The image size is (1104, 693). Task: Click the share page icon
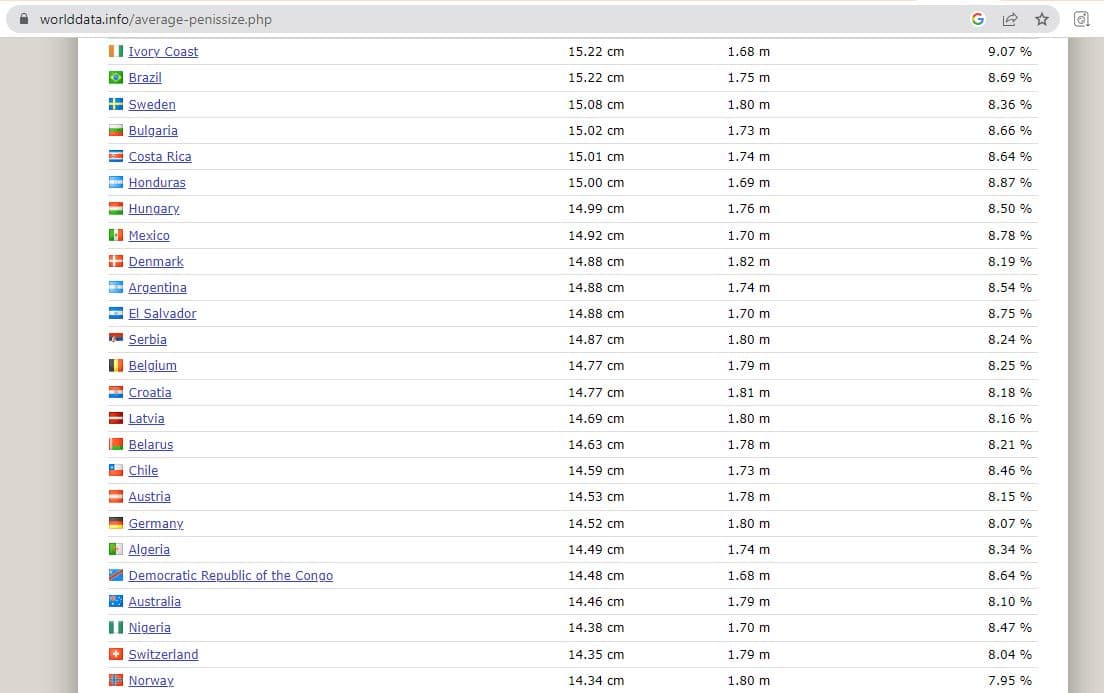click(x=1010, y=19)
